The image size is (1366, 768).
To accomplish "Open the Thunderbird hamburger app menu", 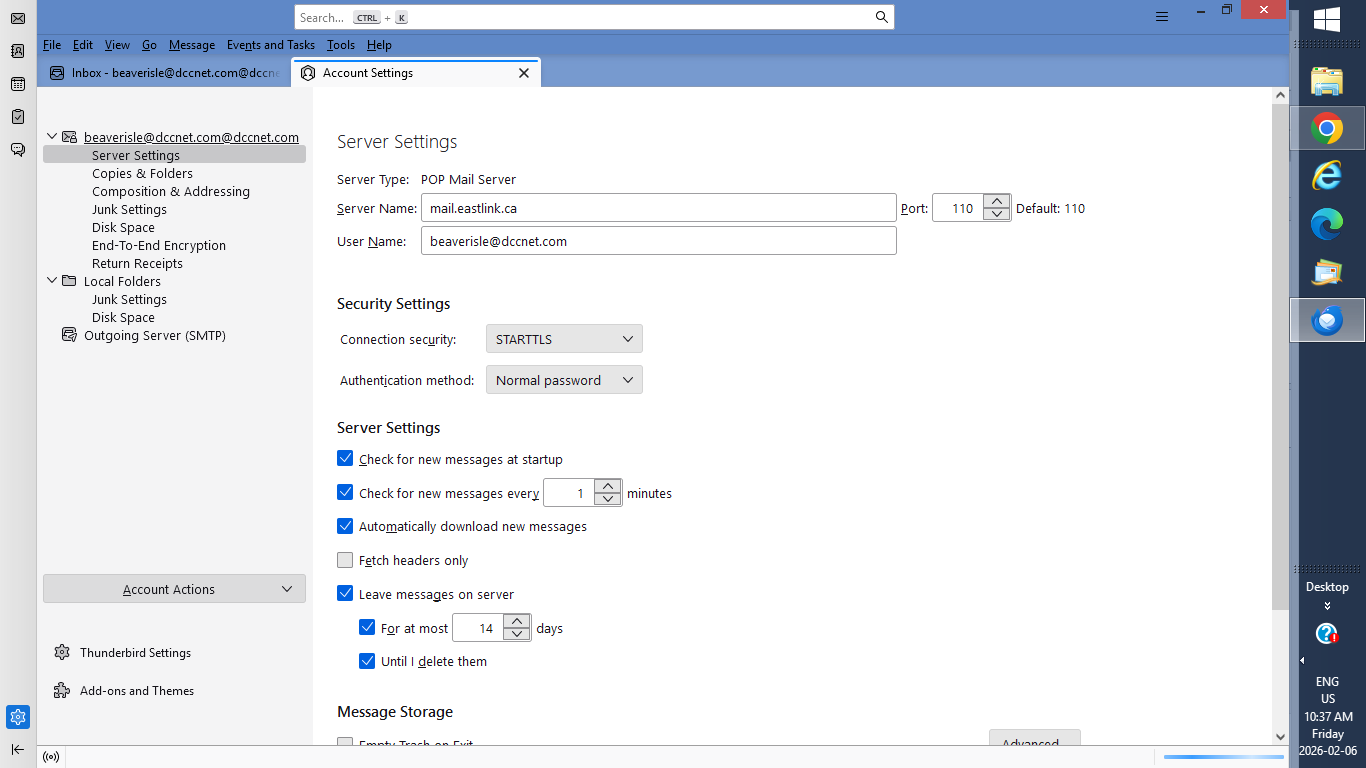I will click(1161, 17).
